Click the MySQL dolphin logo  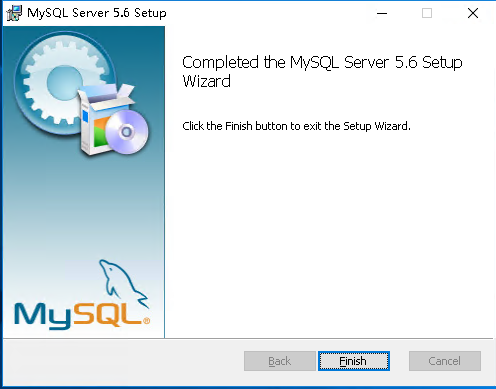click(123, 283)
